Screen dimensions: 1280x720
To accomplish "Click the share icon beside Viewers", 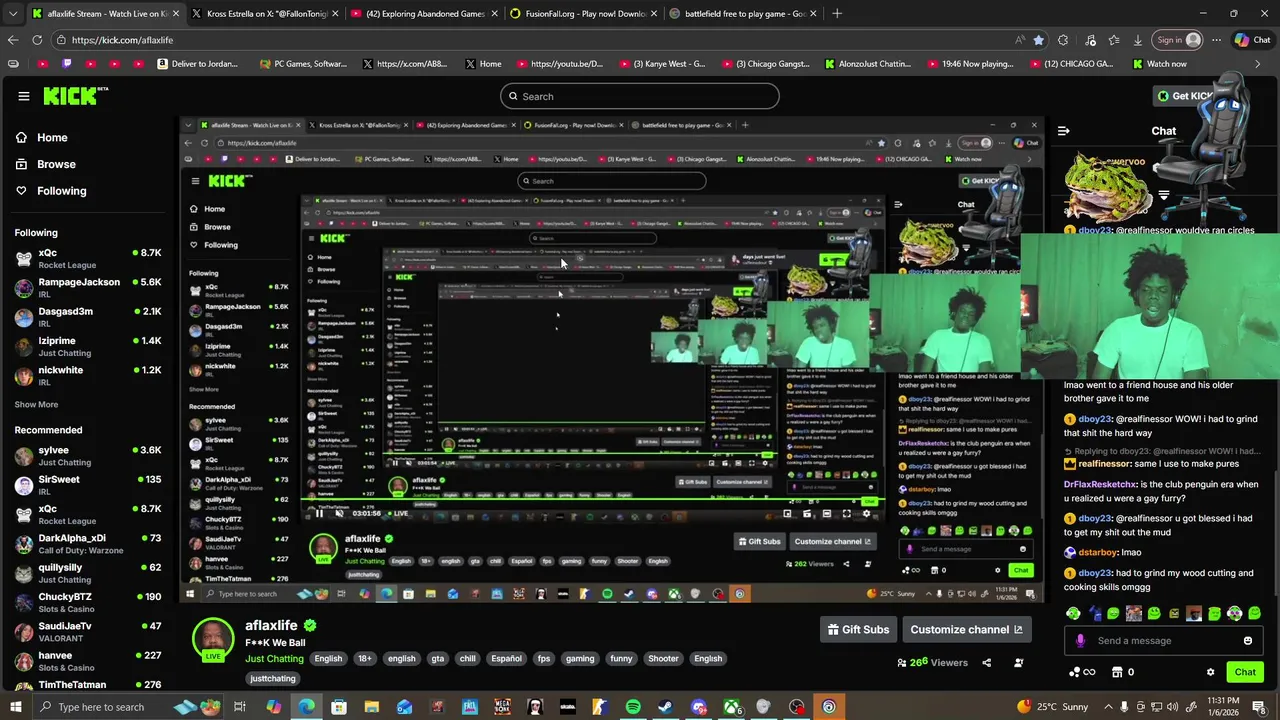I will pyautogui.click(x=987, y=662).
